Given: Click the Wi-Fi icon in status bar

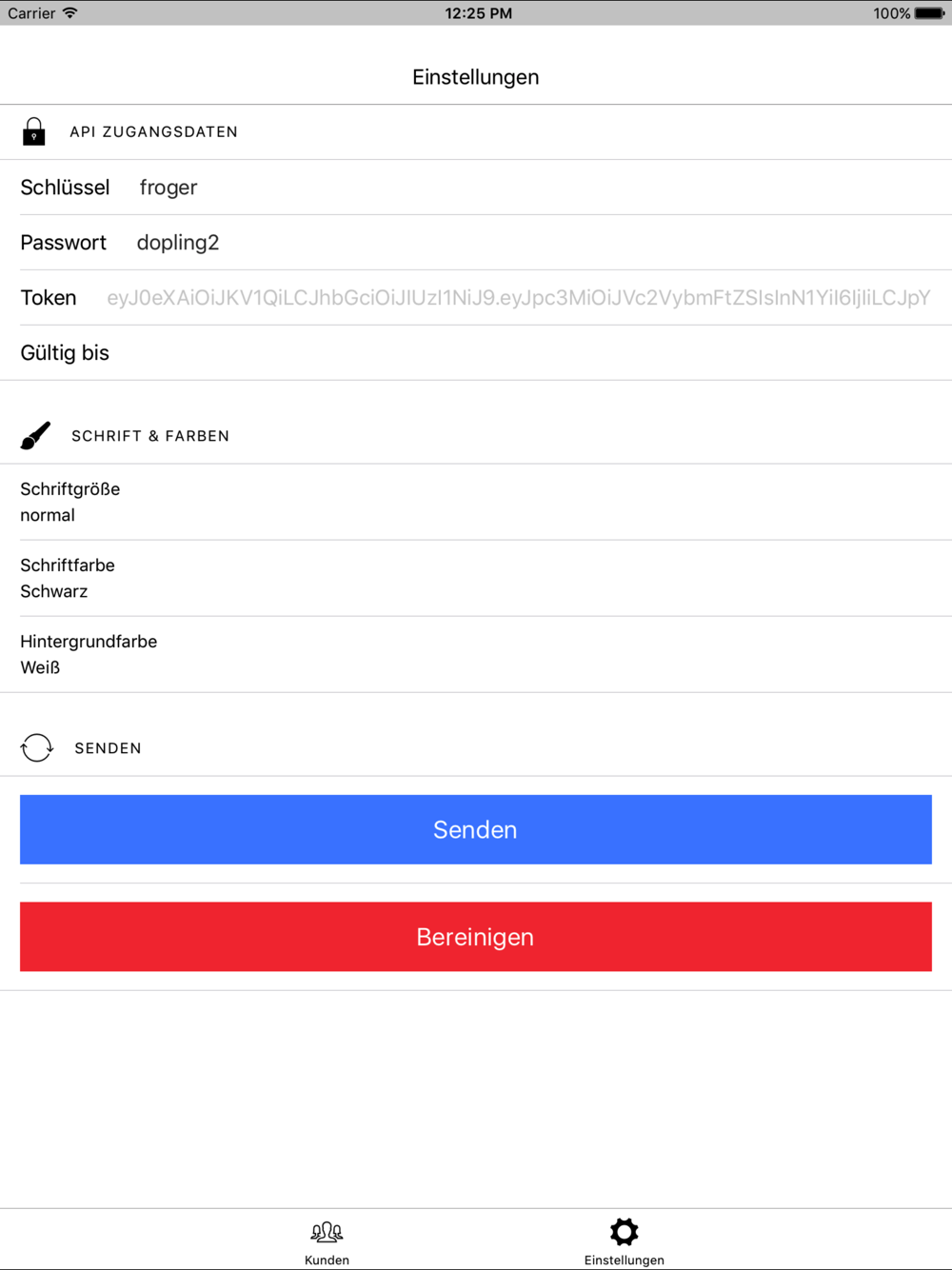Looking at the screenshot, I should [70, 13].
